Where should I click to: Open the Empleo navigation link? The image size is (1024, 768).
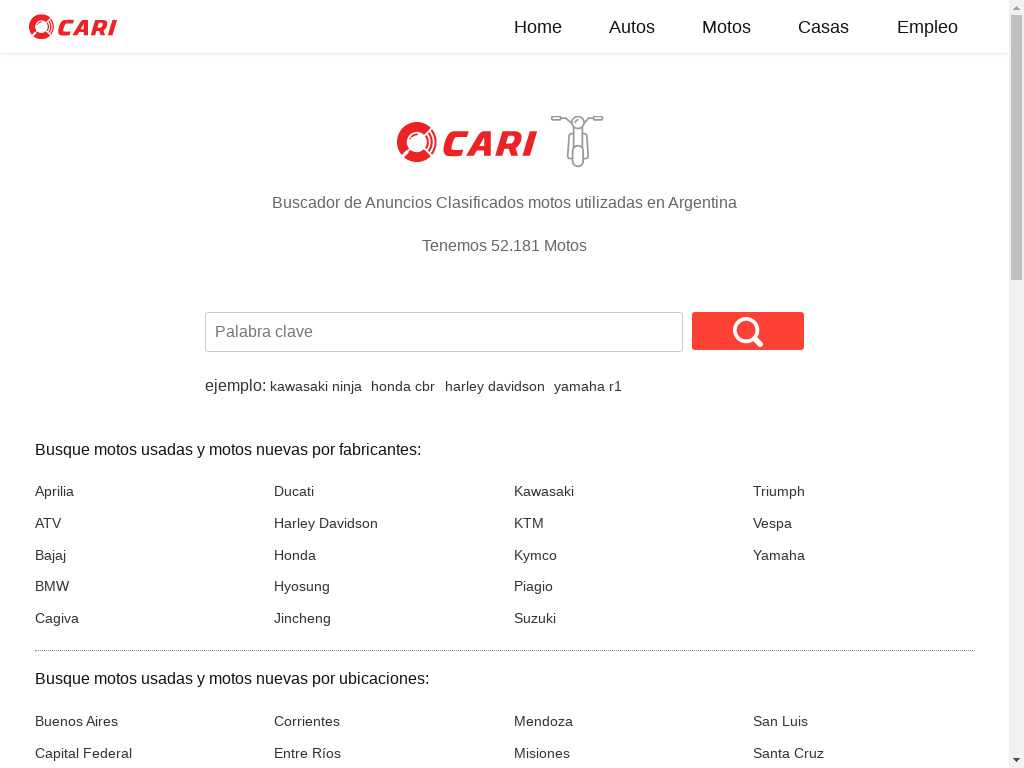927,27
